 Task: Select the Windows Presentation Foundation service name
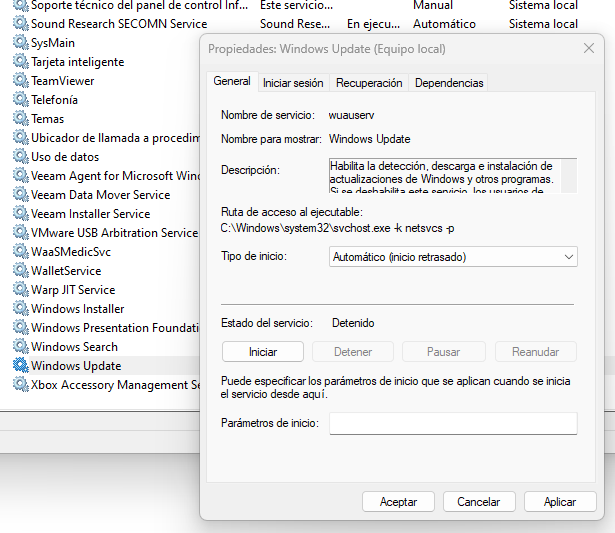[x=115, y=328]
